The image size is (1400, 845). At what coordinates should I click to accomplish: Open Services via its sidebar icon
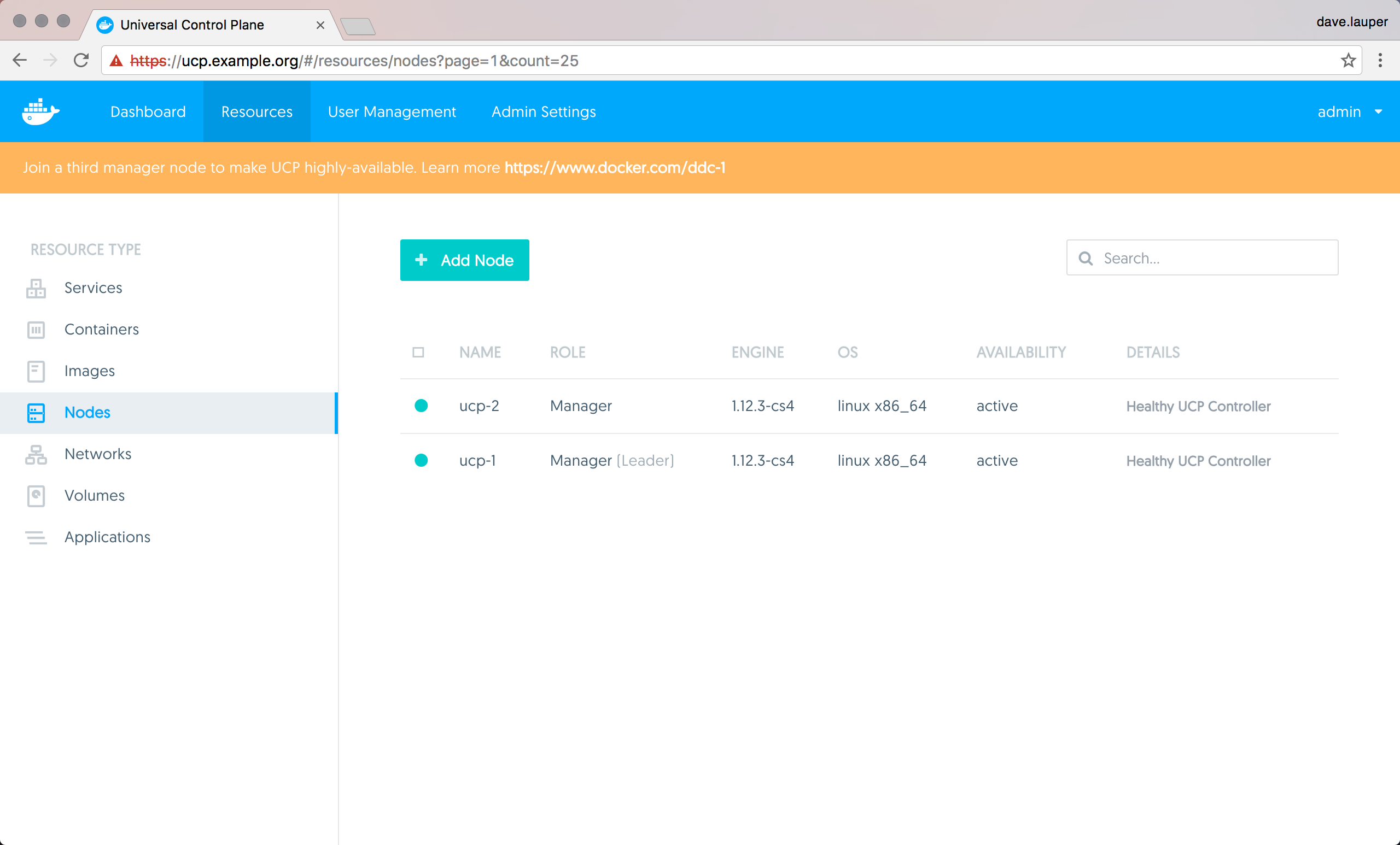point(36,289)
